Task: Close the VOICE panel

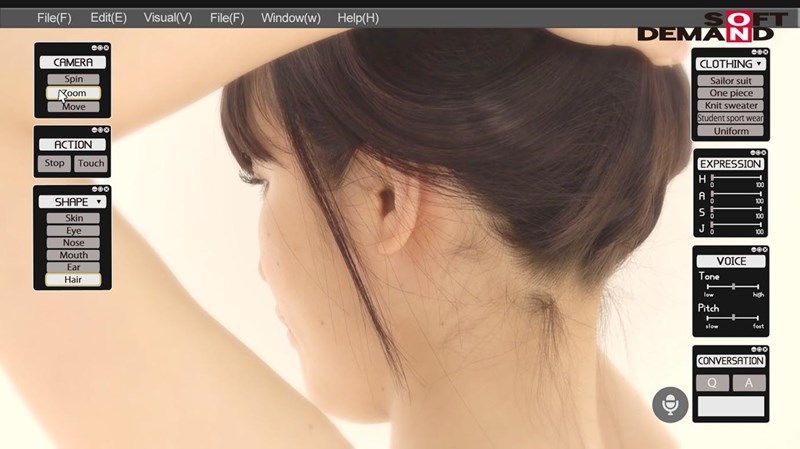Action: [x=765, y=250]
